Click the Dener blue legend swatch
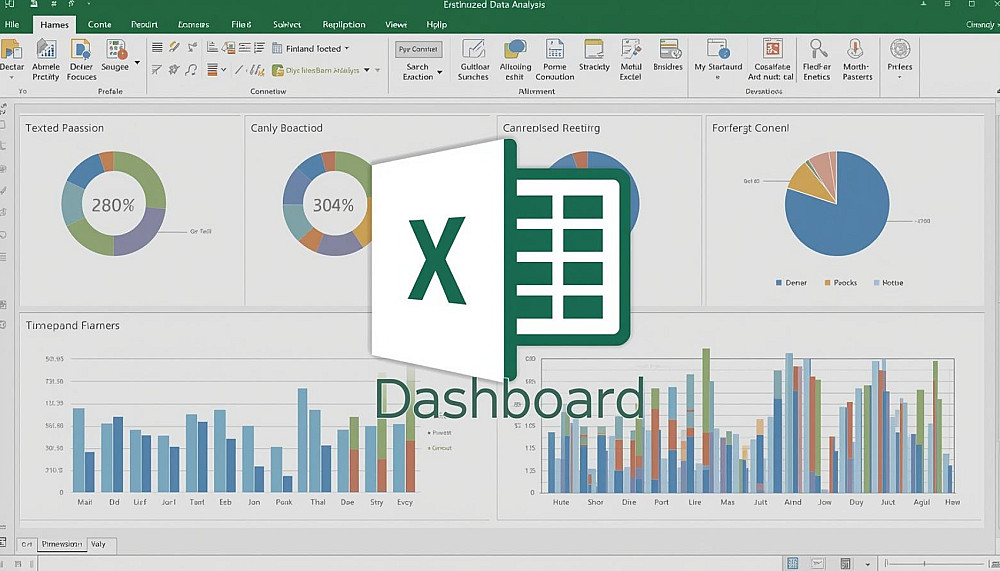Viewport: 1000px width, 571px height. click(x=779, y=283)
